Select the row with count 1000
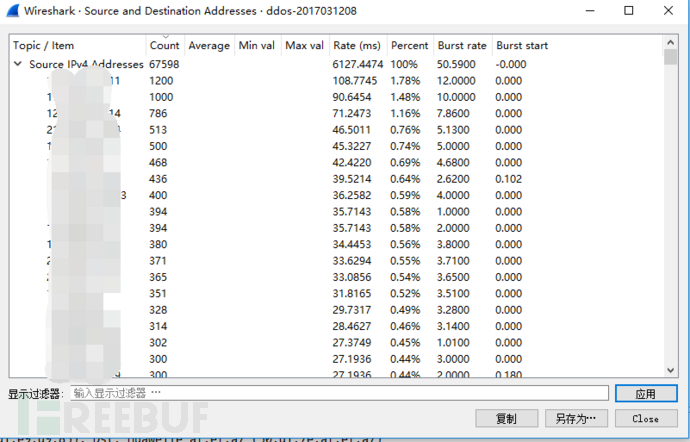Image resolution: width=690 pixels, height=442 pixels. tap(336, 97)
